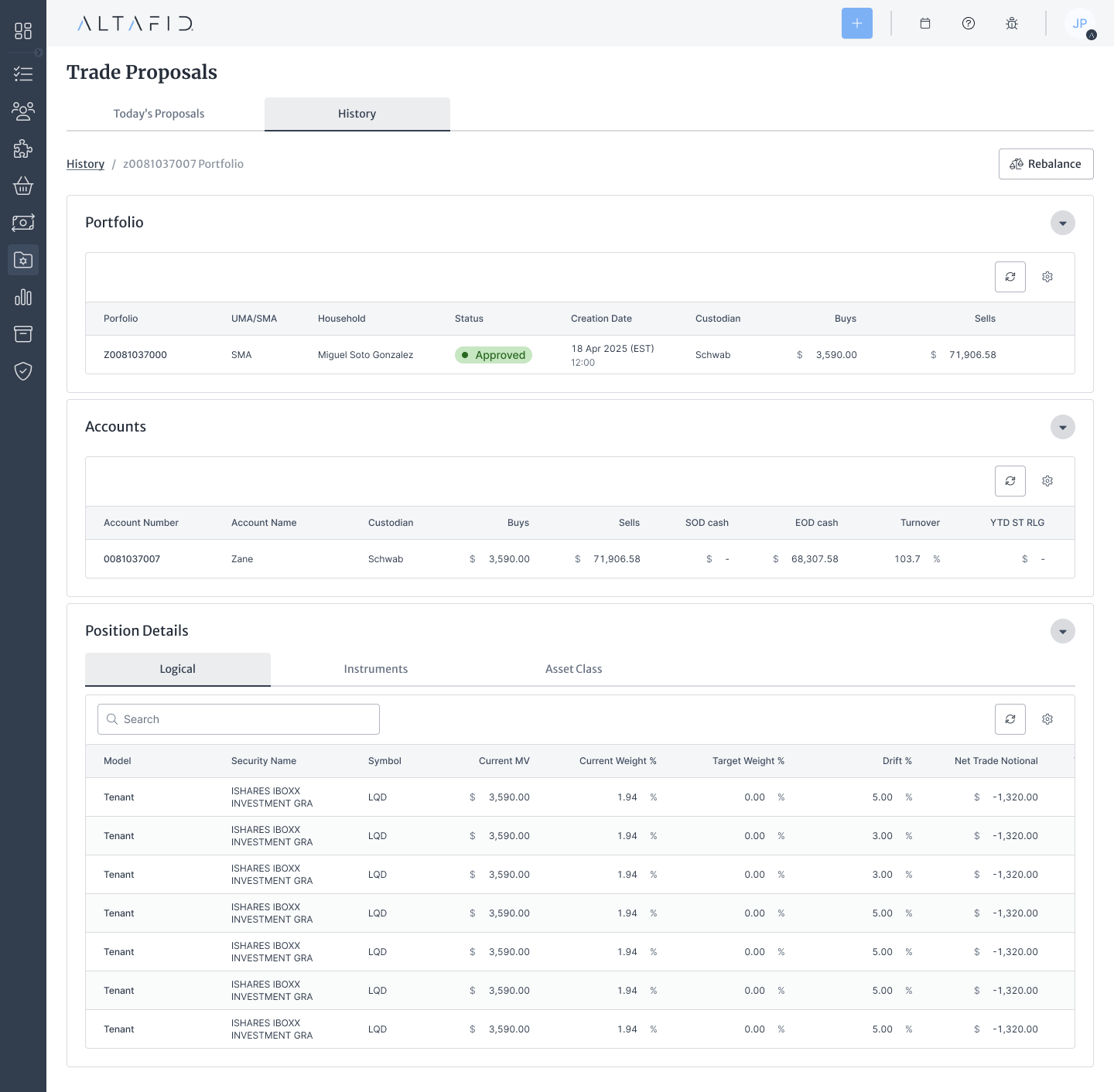Click the position Search field

tap(238, 719)
